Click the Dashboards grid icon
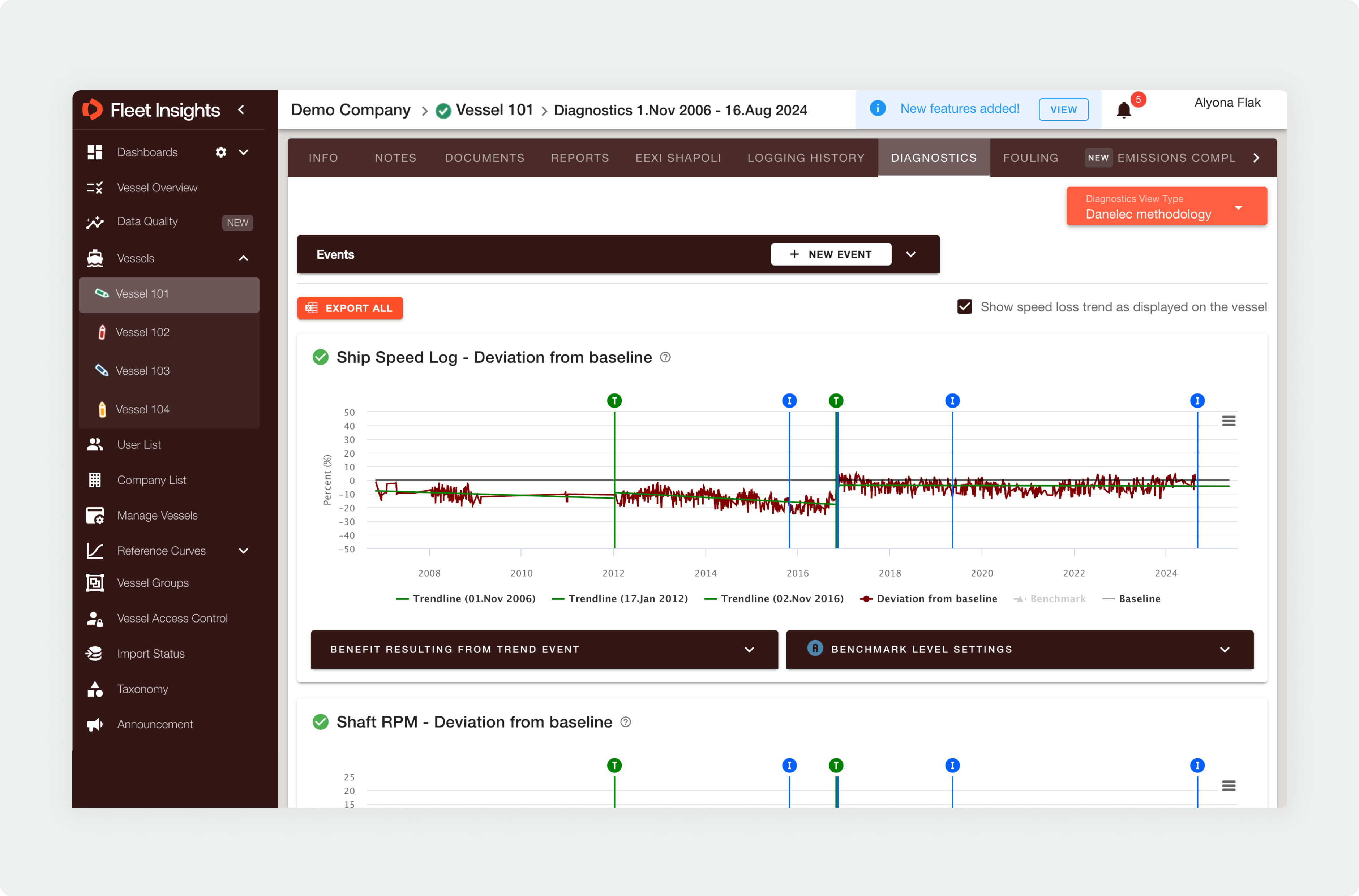1359x896 pixels. (x=95, y=152)
